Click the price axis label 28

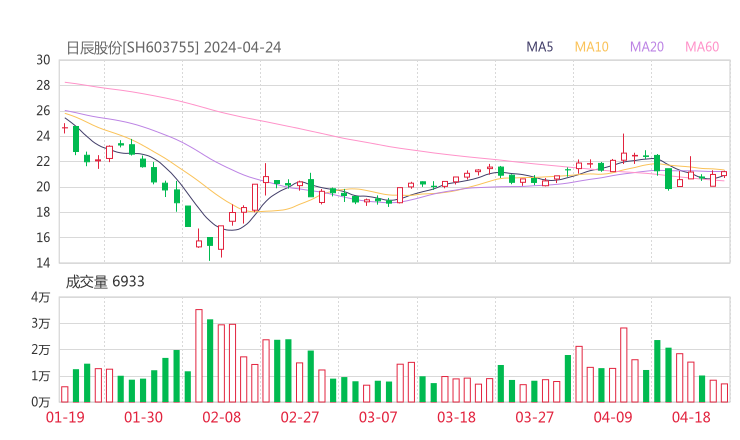pyautogui.click(x=43, y=85)
